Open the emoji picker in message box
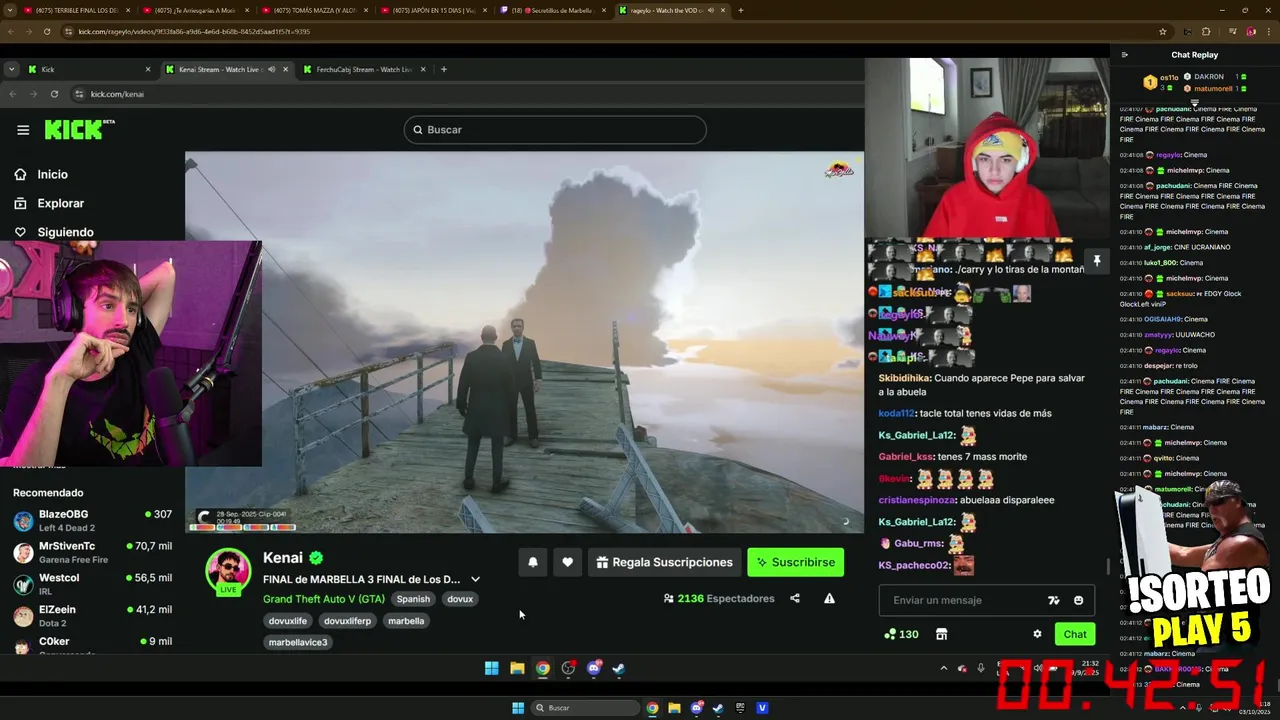The height and width of the screenshot is (720, 1280). 1078,600
